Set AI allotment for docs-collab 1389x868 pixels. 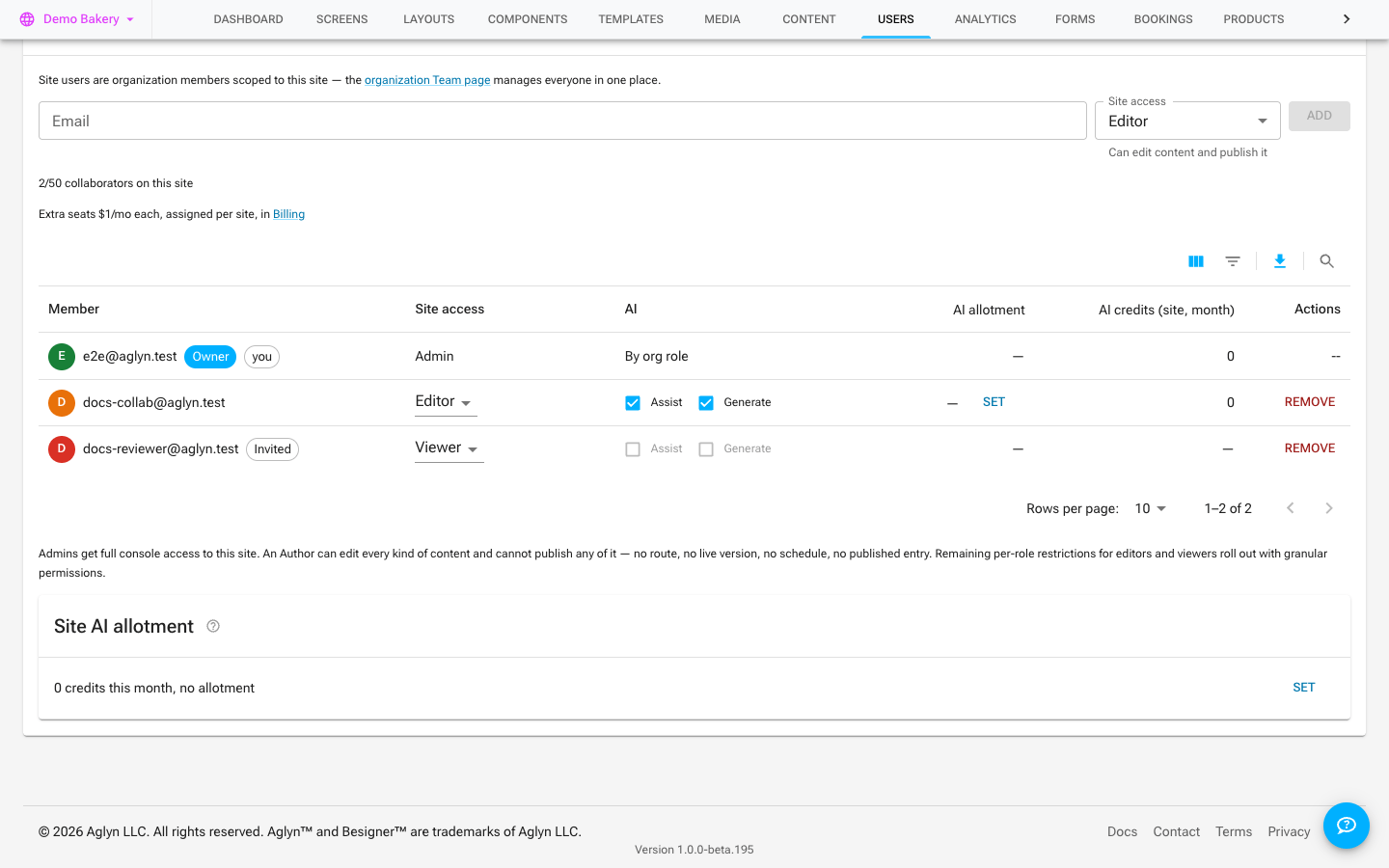[x=994, y=402]
